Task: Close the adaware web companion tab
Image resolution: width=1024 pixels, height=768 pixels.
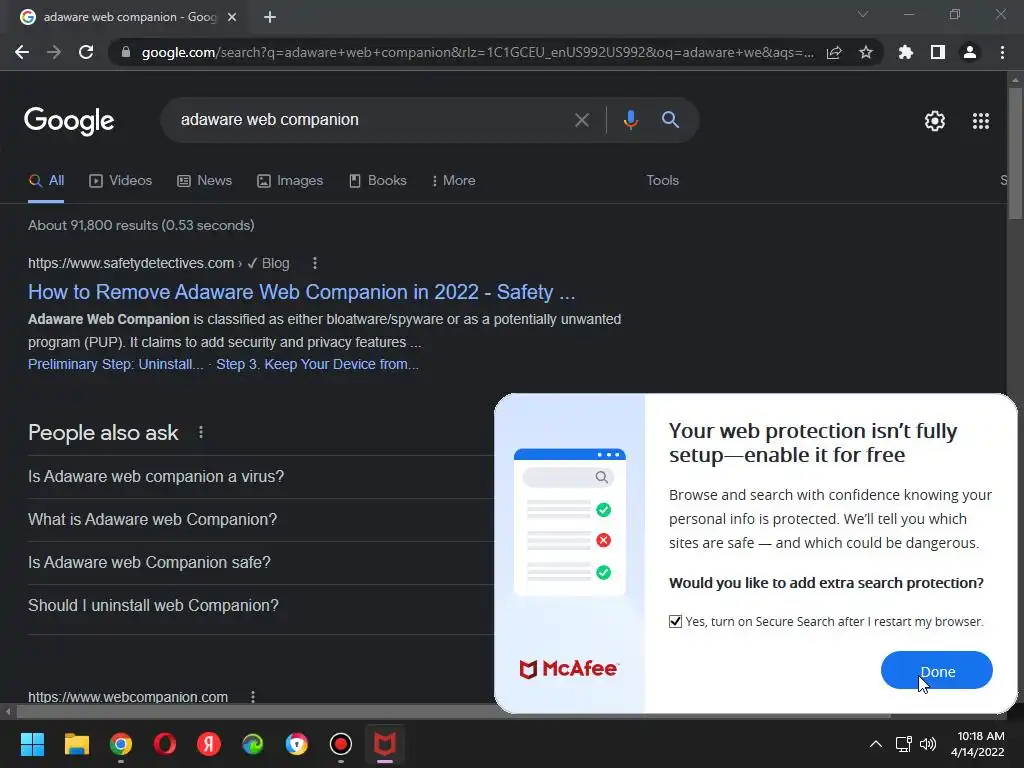Action: pyautogui.click(x=232, y=17)
